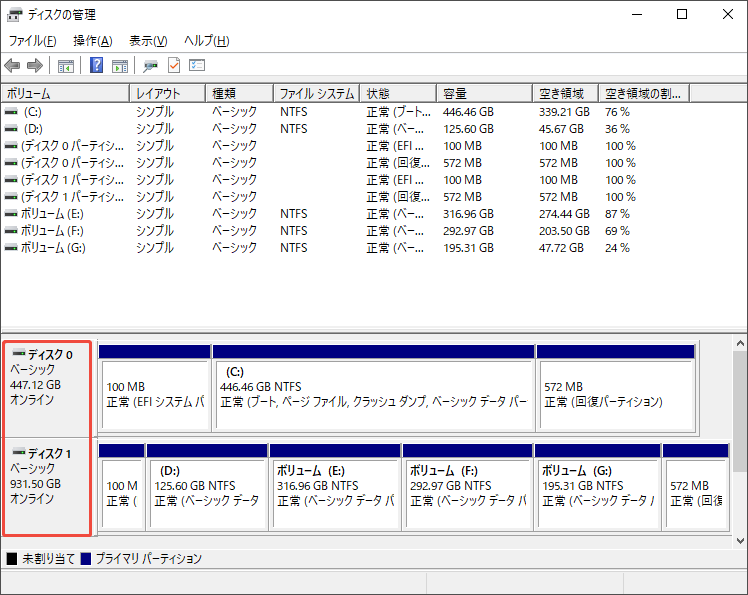Sort by the レイアウト column header

(167, 94)
